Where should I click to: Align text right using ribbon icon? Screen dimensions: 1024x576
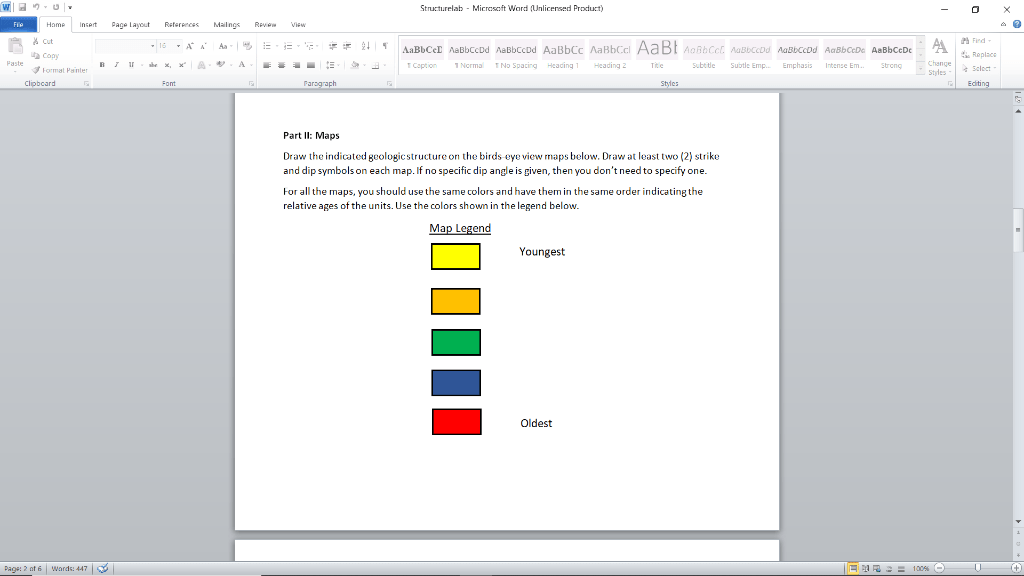(296, 65)
